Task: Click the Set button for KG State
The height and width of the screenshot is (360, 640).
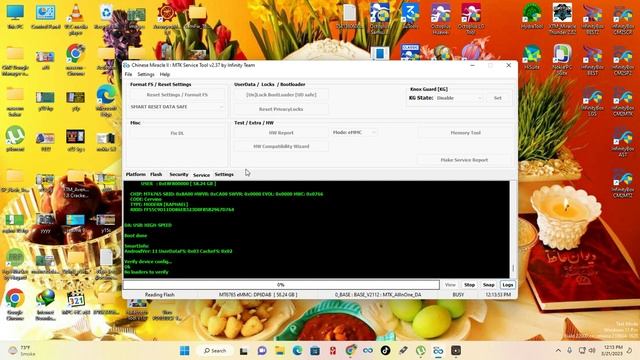Action: [x=498, y=98]
